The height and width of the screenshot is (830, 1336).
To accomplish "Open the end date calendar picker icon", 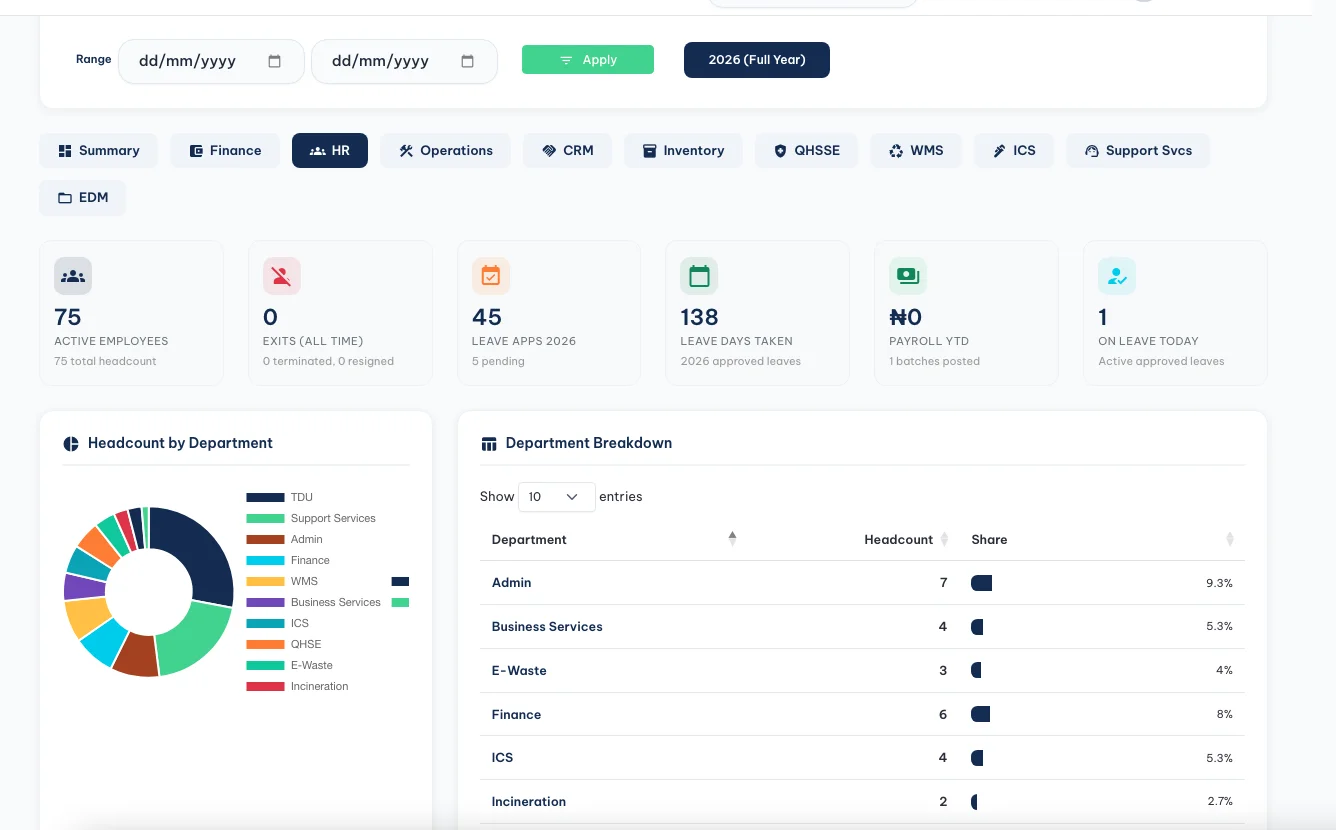I will click(x=467, y=61).
